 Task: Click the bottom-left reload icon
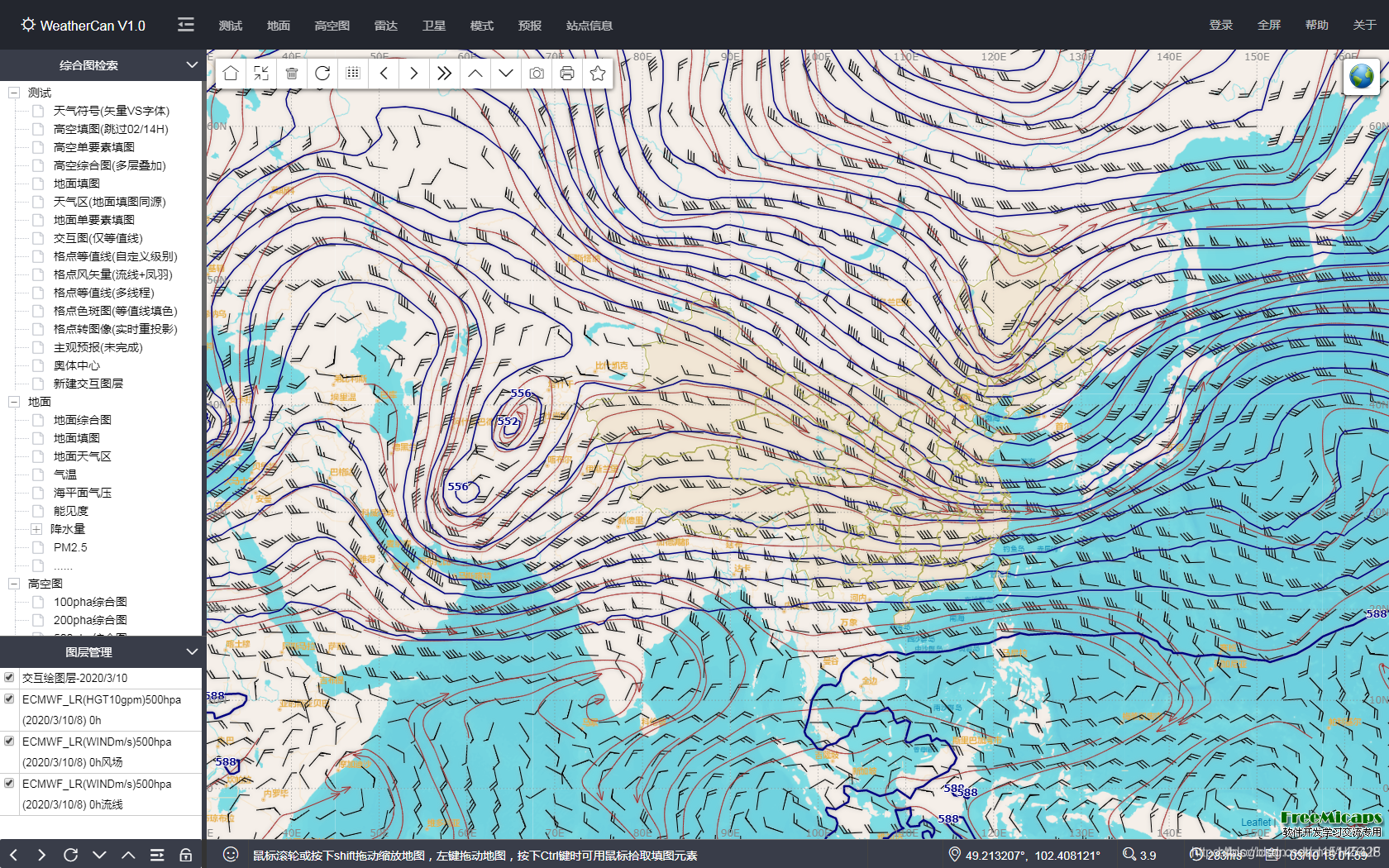click(70, 855)
